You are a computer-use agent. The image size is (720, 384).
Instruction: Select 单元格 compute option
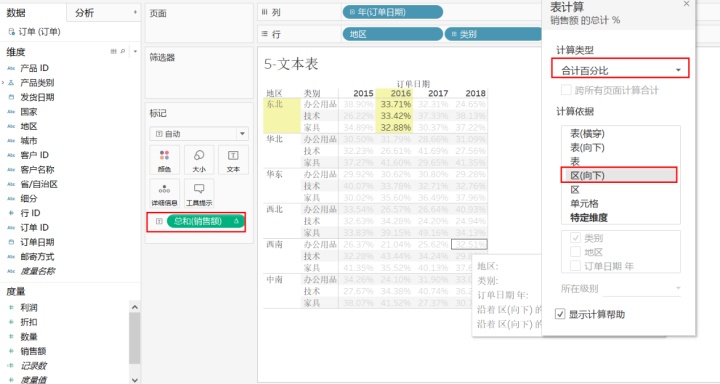pos(584,203)
